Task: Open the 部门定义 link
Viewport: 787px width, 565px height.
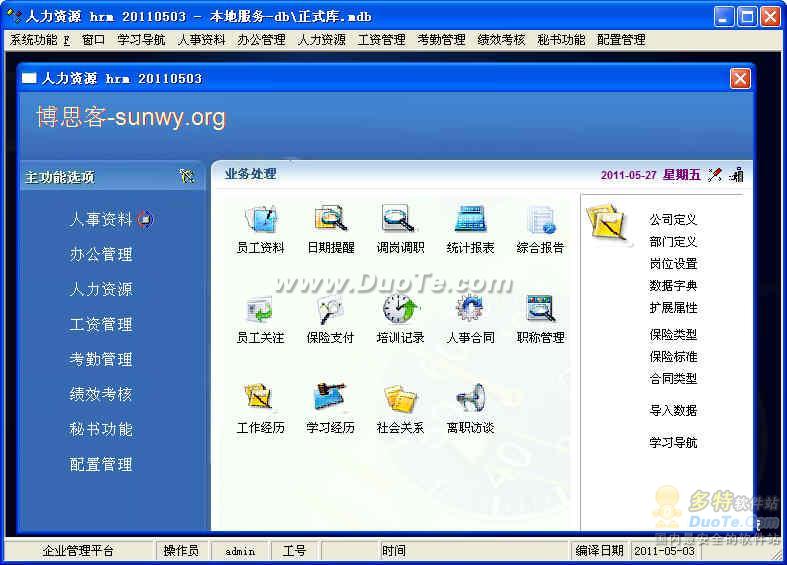Action: point(673,242)
